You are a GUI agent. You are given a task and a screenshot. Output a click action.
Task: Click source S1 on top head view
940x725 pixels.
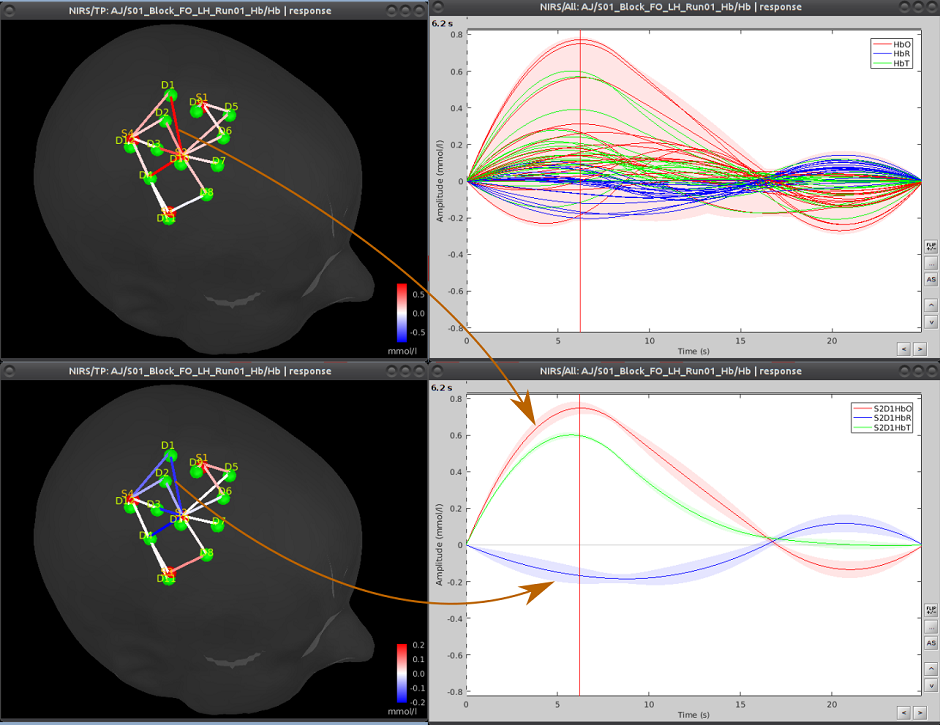(x=204, y=104)
